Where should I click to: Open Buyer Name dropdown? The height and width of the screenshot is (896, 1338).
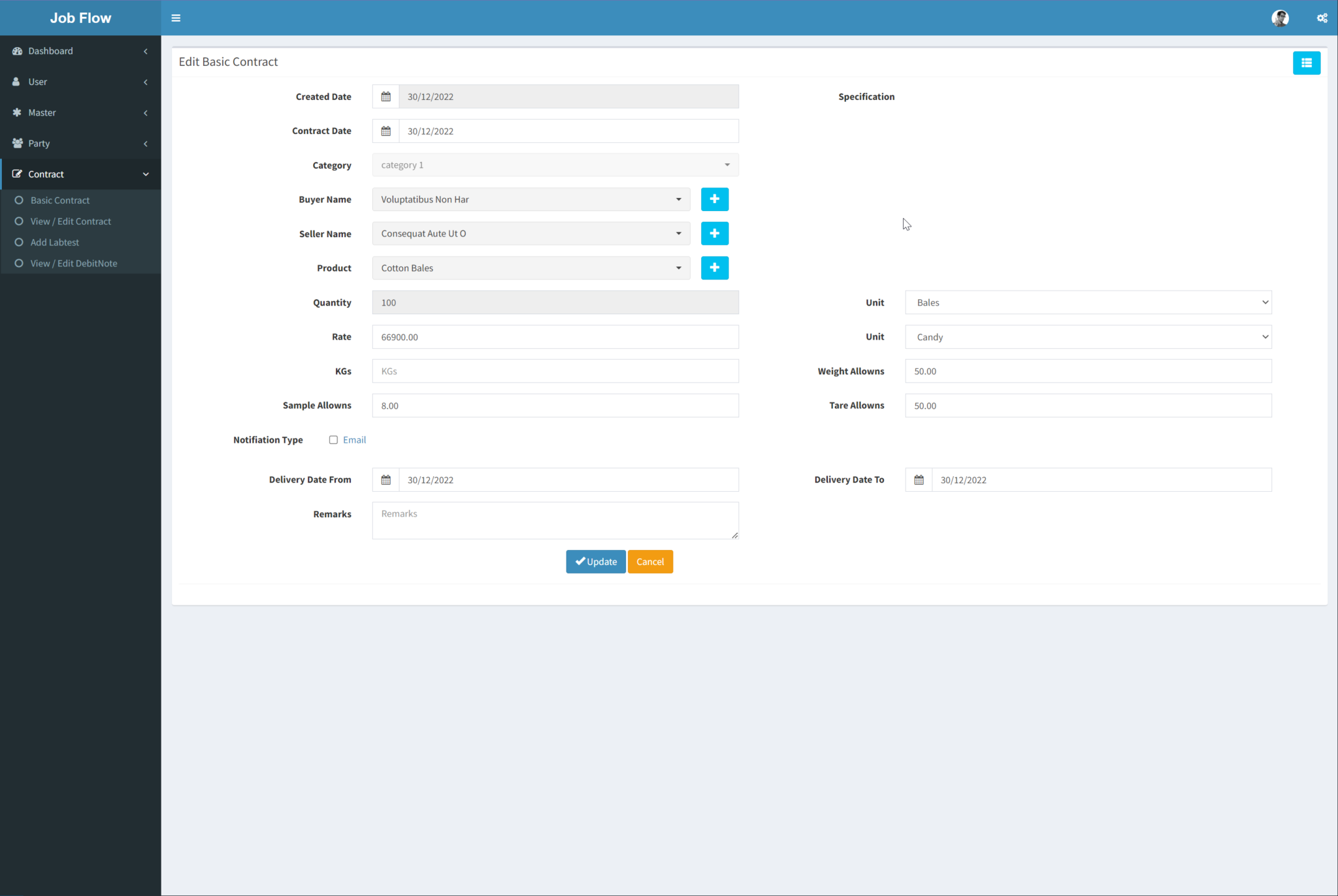click(x=530, y=199)
